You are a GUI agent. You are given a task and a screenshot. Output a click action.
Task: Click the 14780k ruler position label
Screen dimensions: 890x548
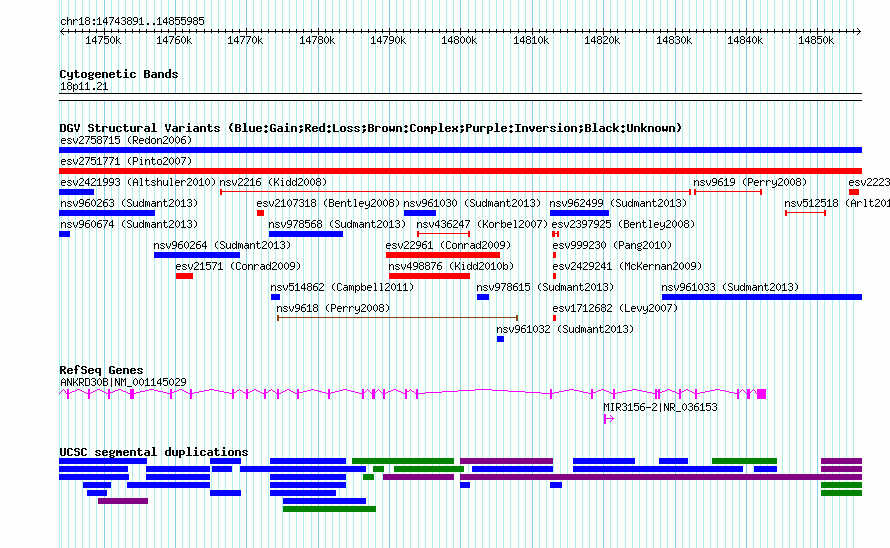pyautogui.click(x=317, y=41)
